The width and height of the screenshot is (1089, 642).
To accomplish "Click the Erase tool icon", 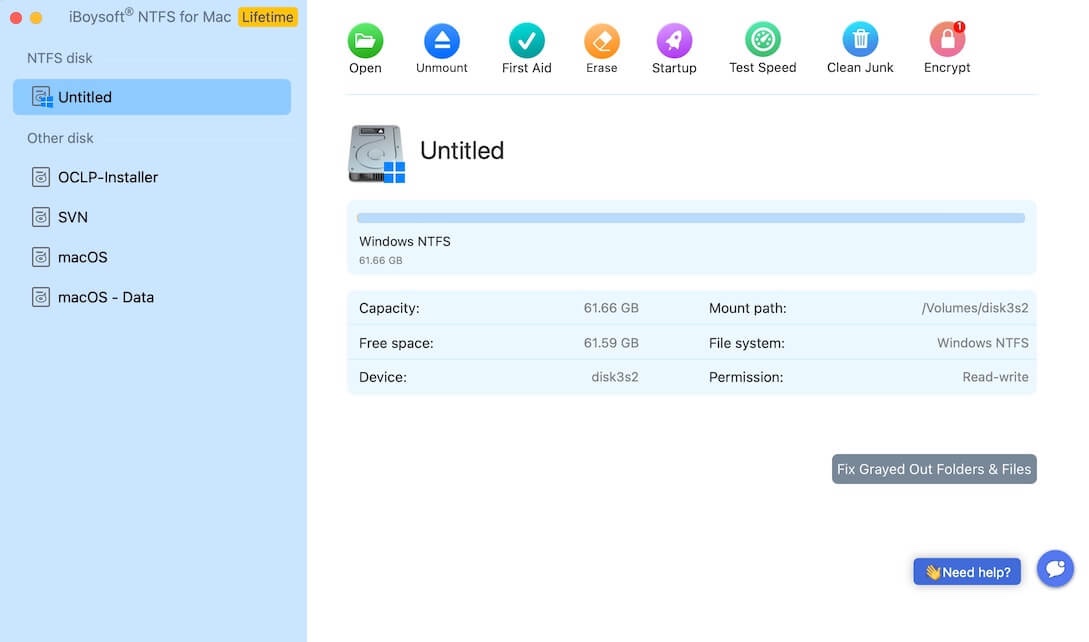I will (601, 41).
